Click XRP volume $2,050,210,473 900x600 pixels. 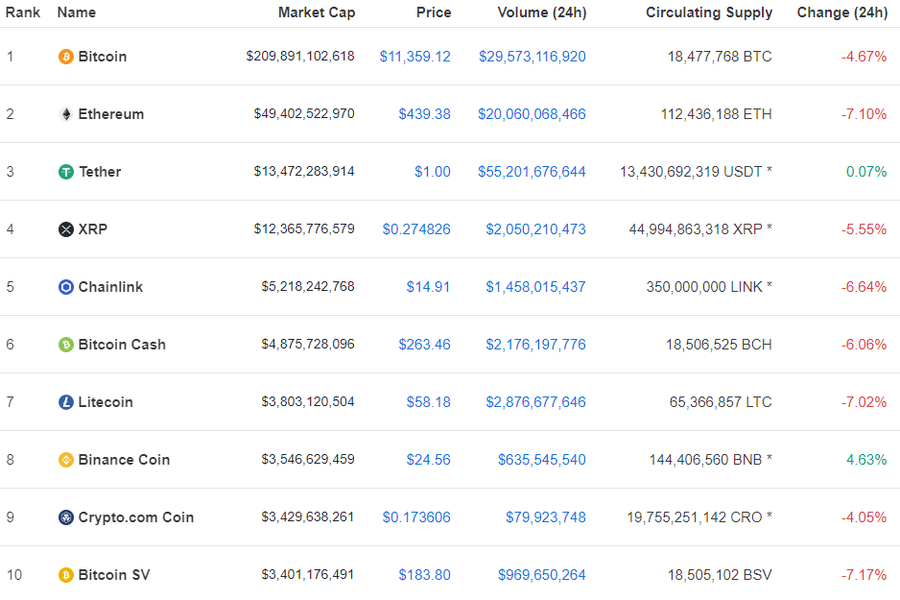point(536,229)
